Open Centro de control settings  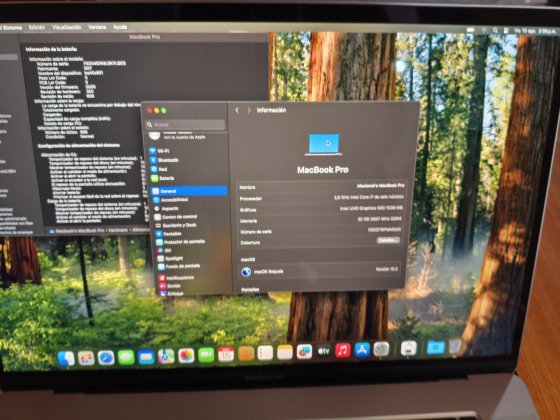point(175,217)
